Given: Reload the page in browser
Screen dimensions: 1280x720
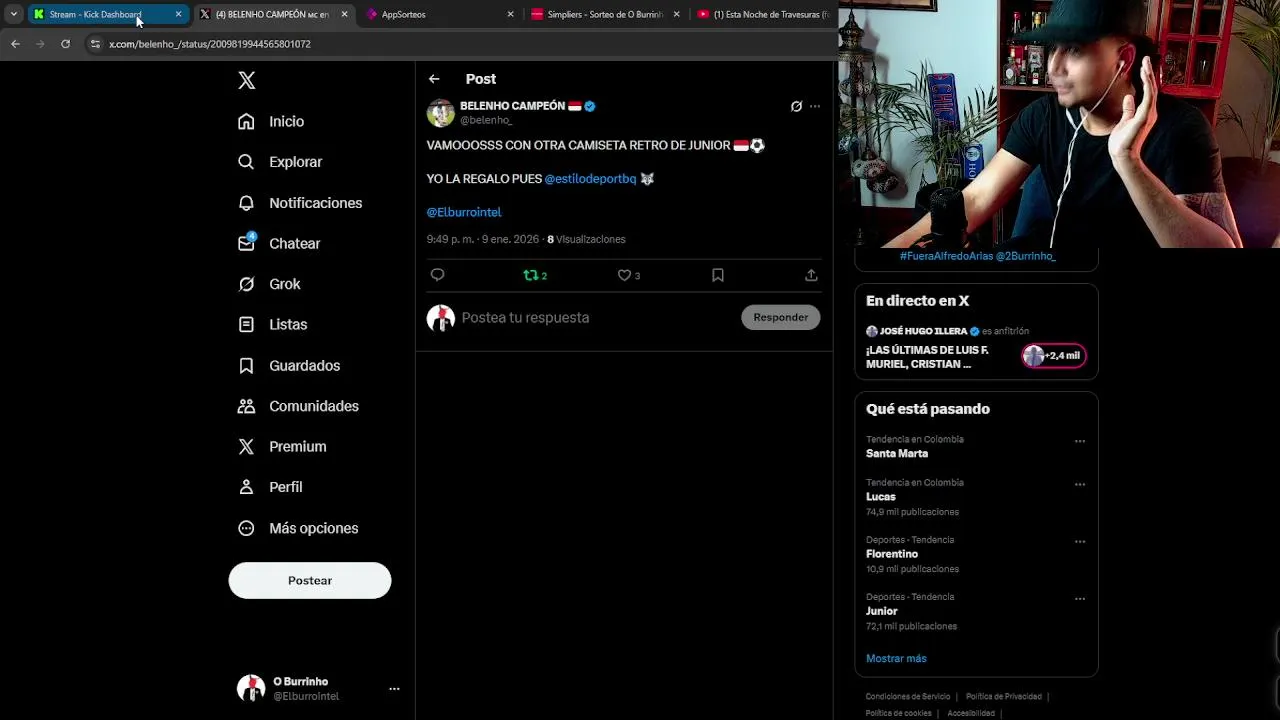Looking at the screenshot, I should [65, 44].
